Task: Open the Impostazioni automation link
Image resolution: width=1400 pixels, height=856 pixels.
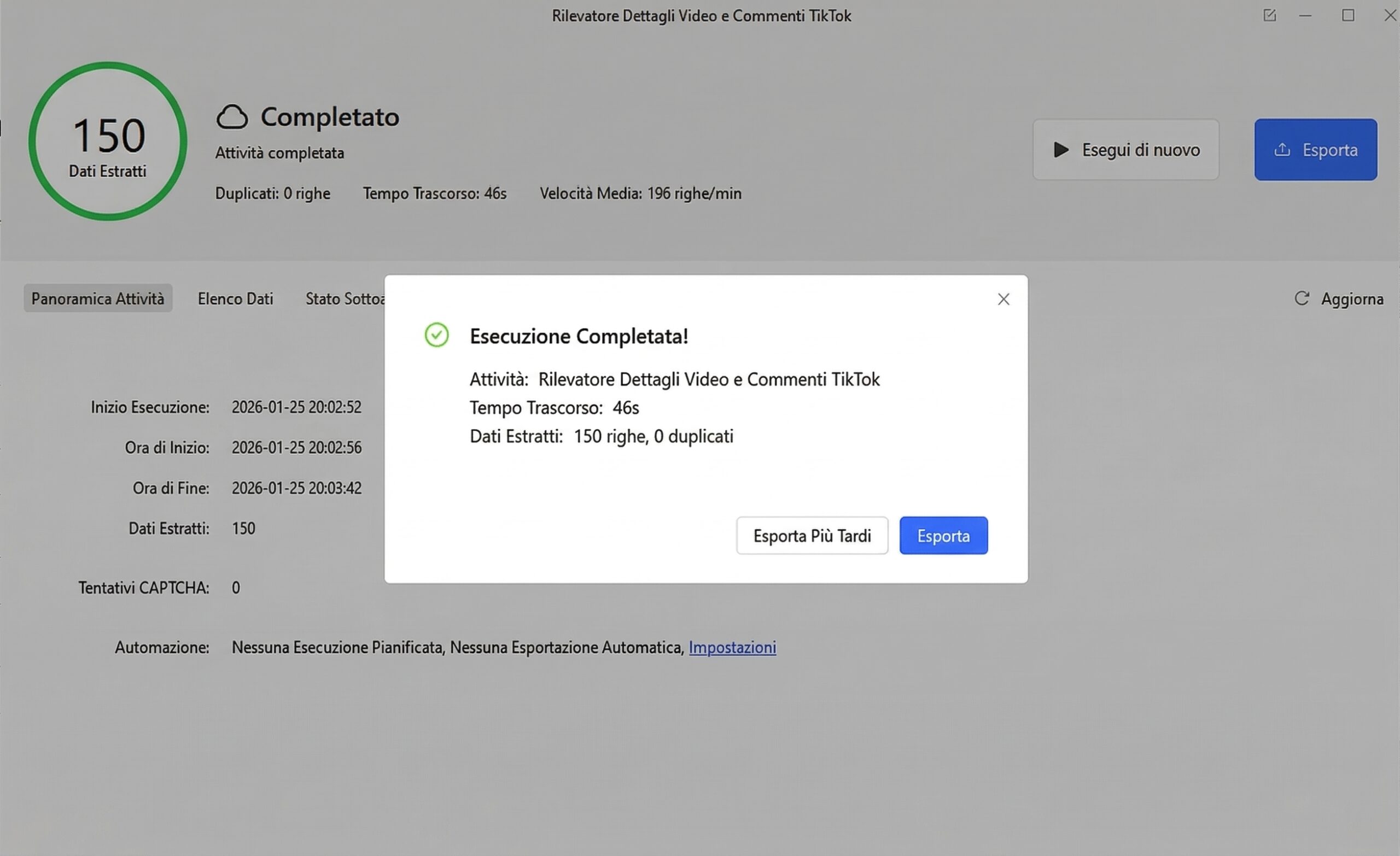Action: pyautogui.click(x=732, y=647)
